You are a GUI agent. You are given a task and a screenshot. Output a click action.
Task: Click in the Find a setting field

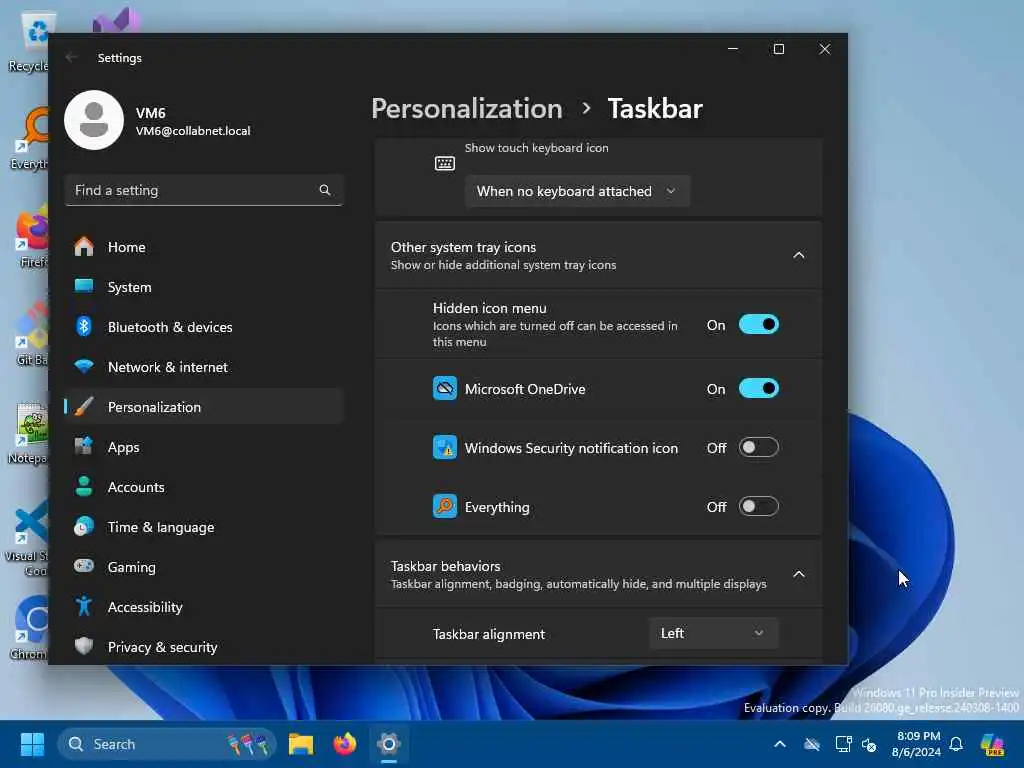coord(204,190)
